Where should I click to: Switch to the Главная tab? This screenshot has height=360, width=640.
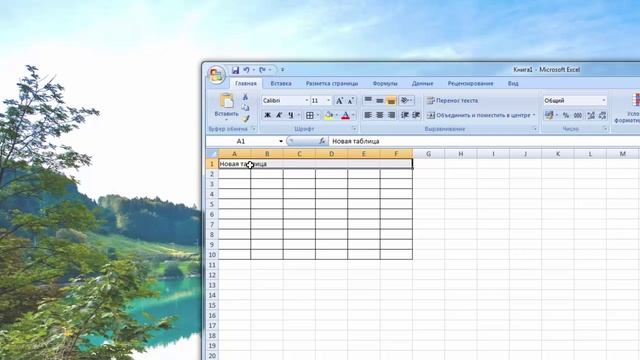246,84
